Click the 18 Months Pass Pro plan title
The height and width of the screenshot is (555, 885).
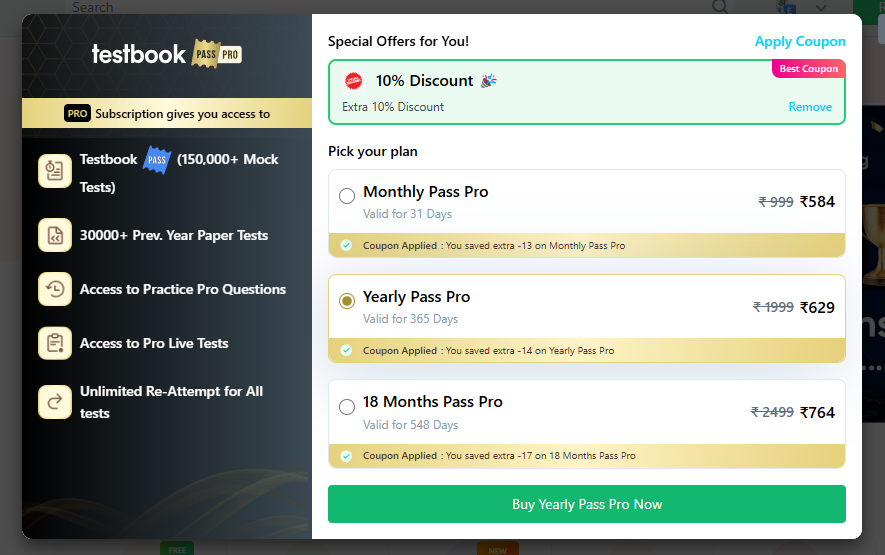(432, 402)
